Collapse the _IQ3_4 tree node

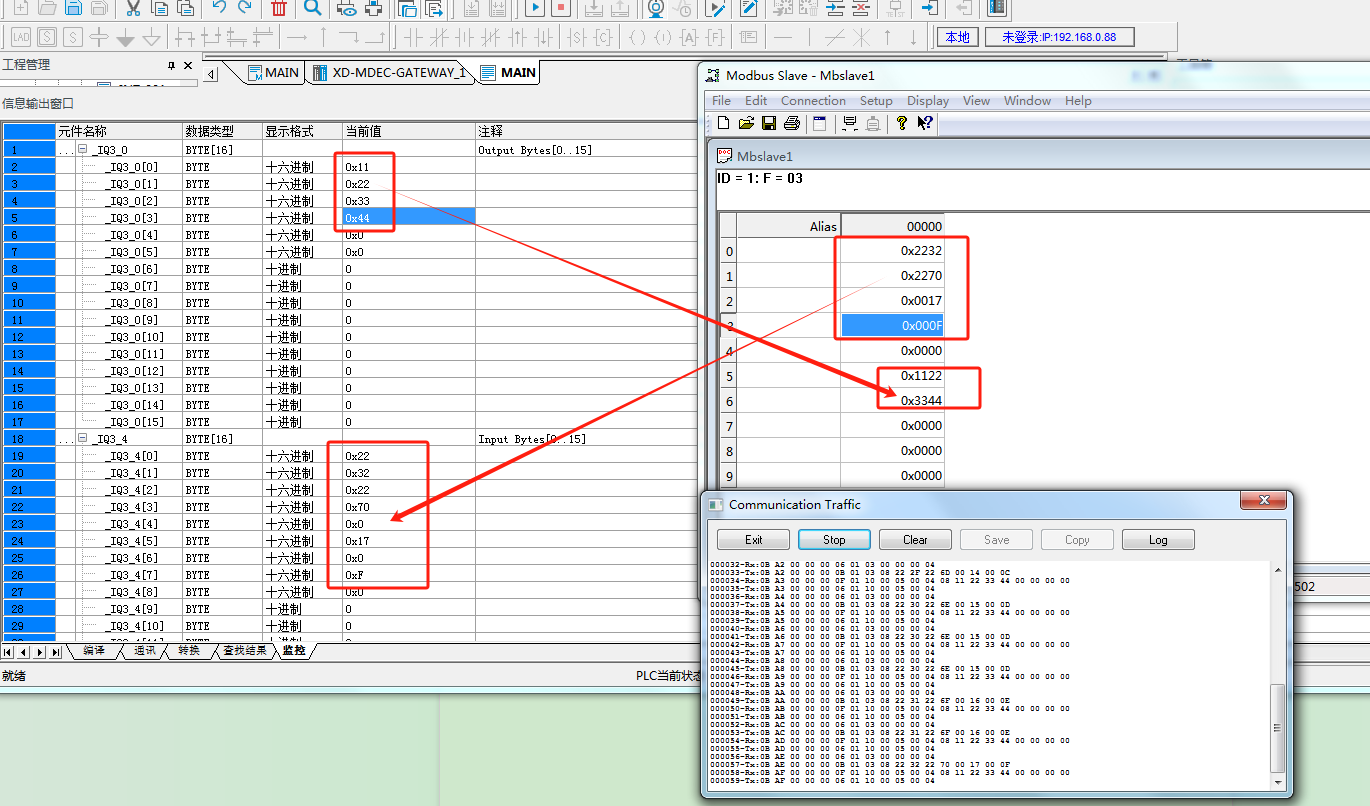83,439
